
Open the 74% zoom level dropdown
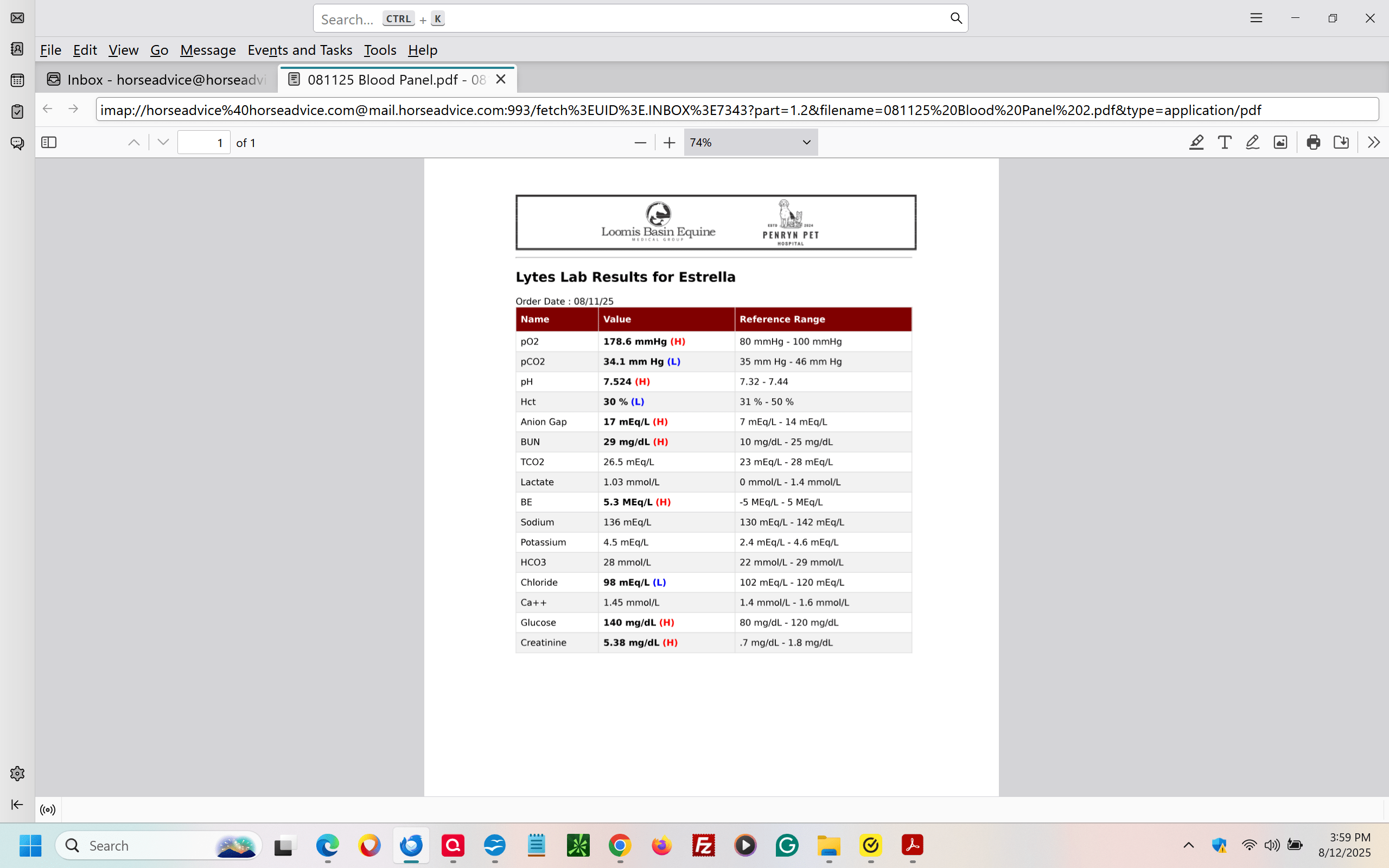(750, 142)
